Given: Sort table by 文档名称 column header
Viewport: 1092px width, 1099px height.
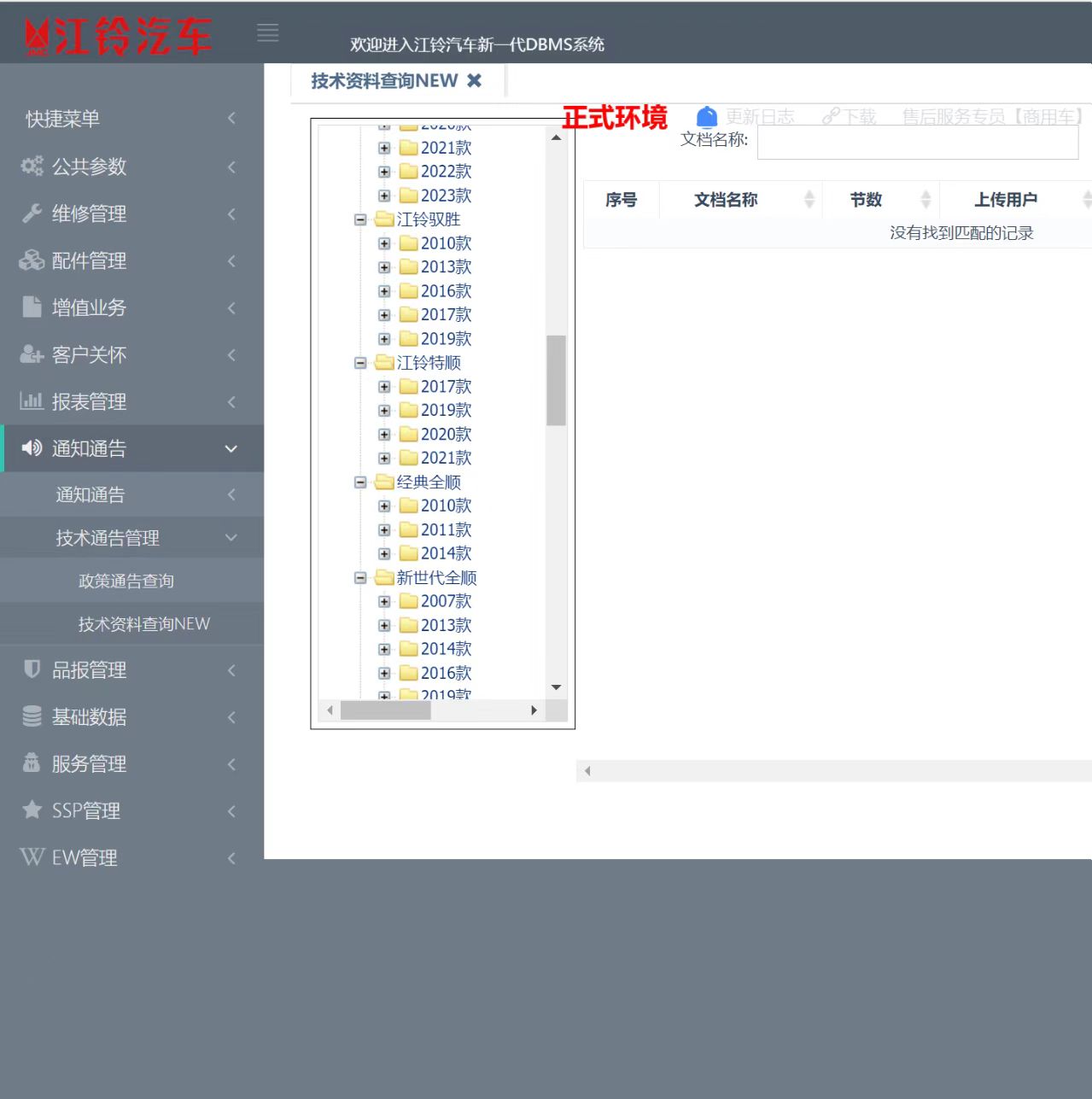Looking at the screenshot, I should (726, 200).
